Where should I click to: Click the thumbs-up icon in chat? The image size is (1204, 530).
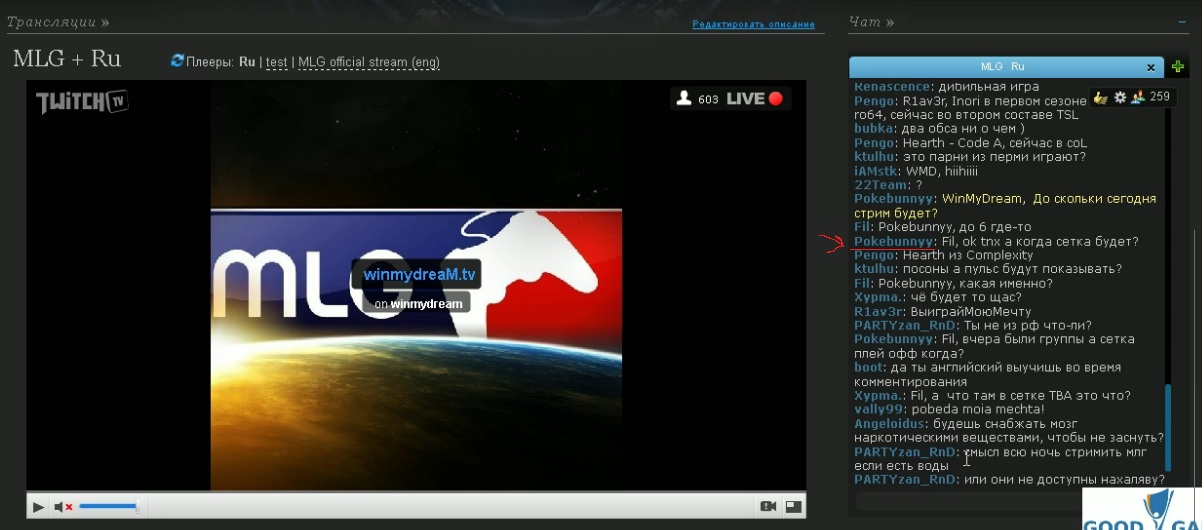pyautogui.click(x=1101, y=97)
